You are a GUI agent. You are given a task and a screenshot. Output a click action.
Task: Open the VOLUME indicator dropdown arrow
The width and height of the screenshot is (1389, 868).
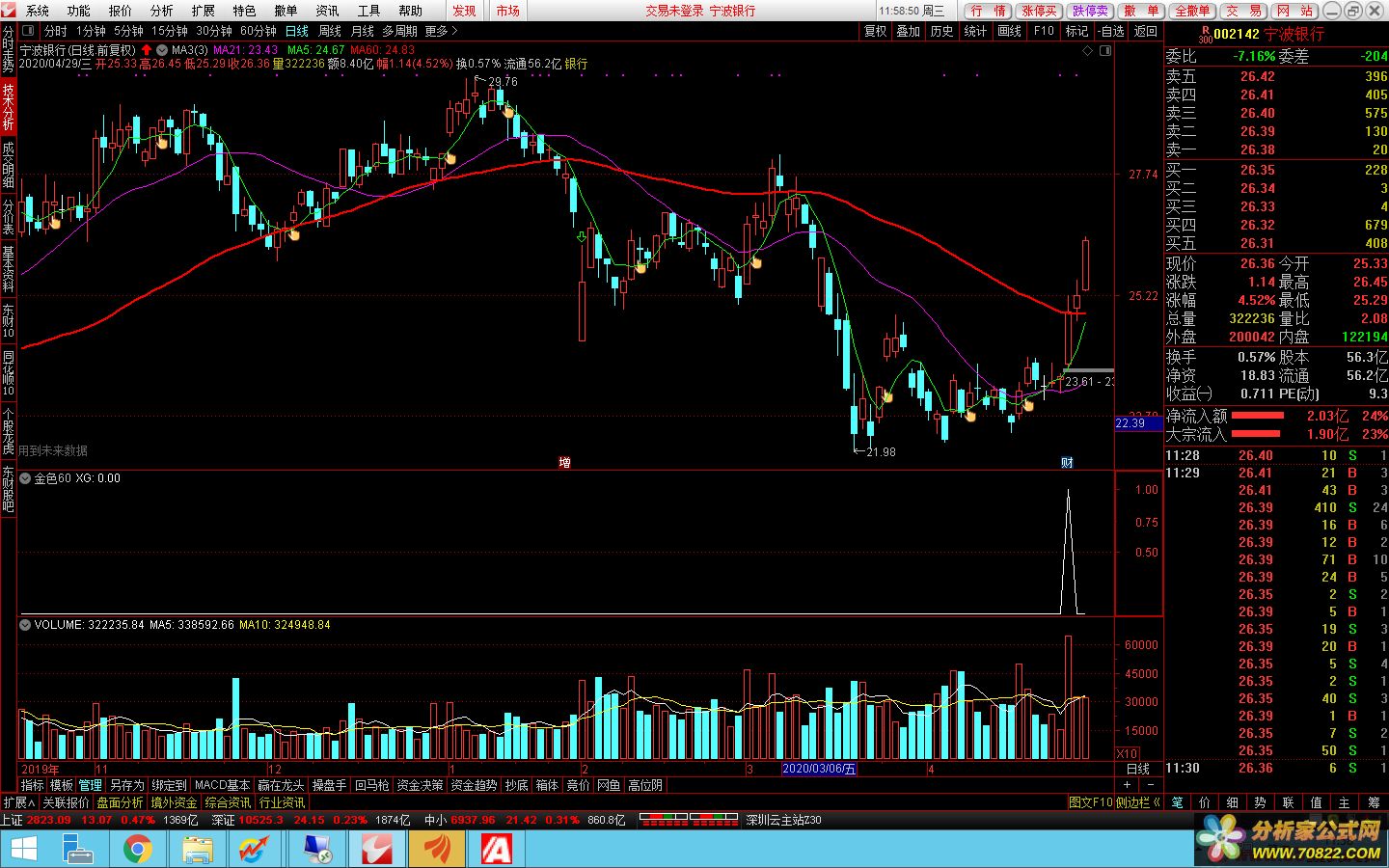pyautogui.click(x=25, y=625)
